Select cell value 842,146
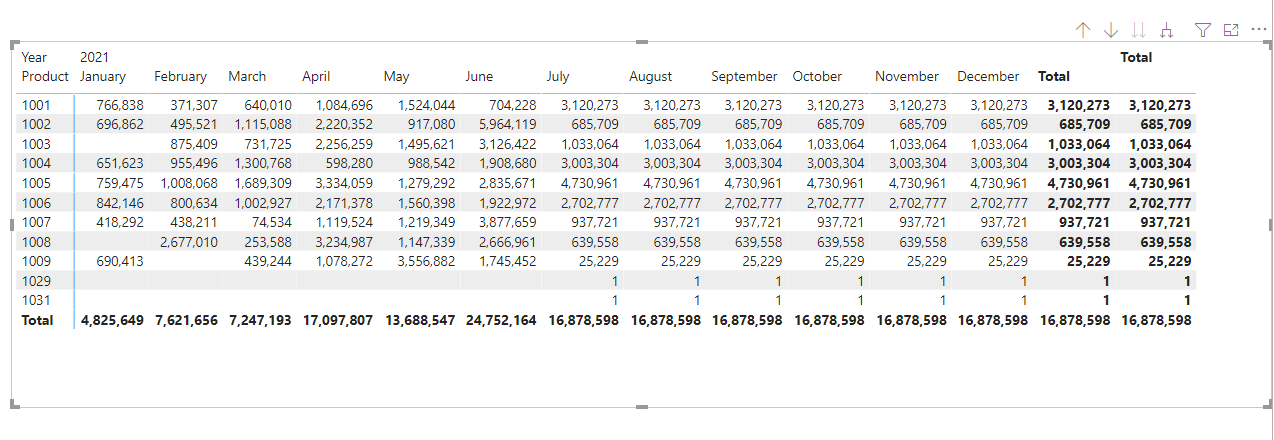The height and width of the screenshot is (440, 1274). point(120,202)
